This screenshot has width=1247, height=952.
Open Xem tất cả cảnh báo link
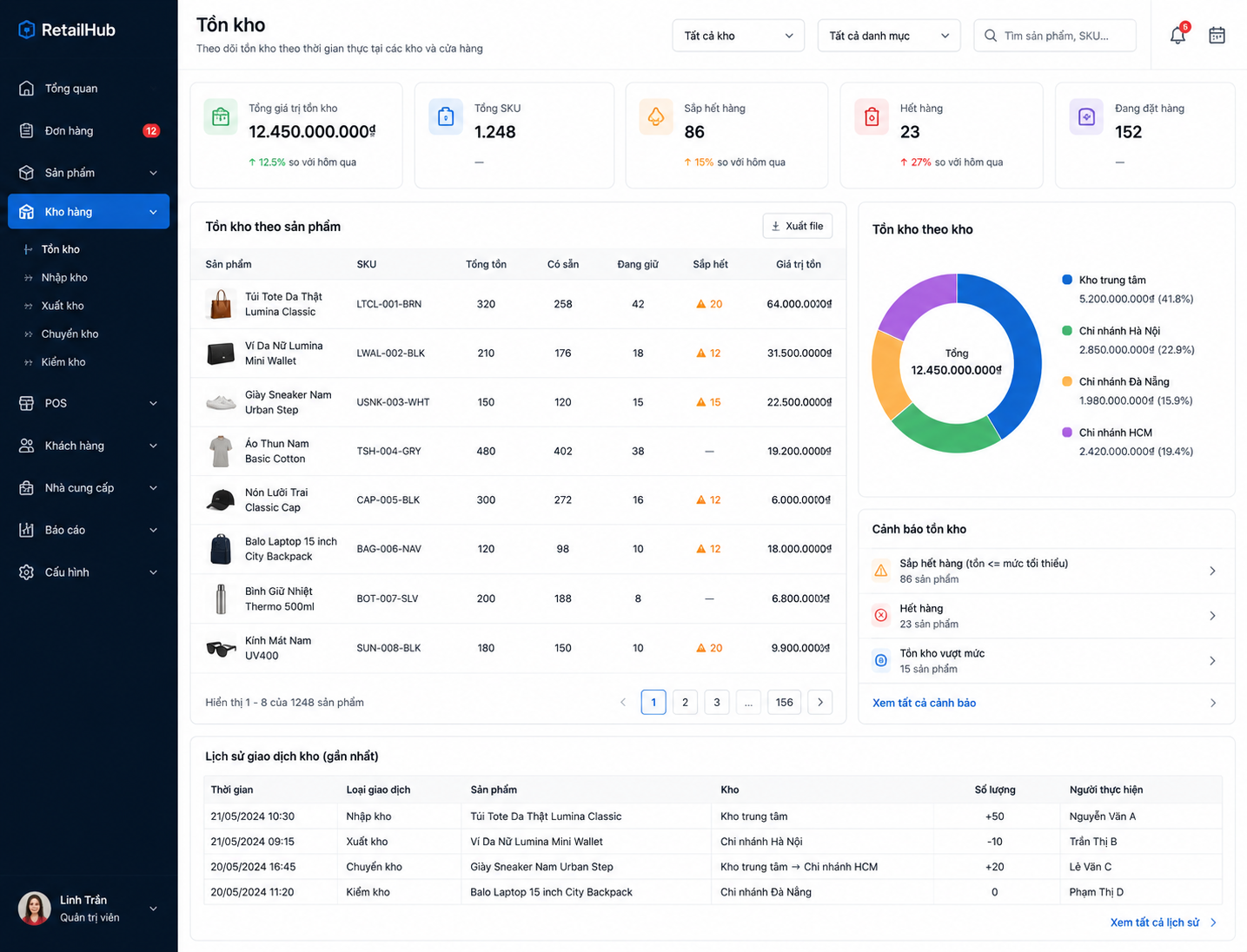click(924, 703)
